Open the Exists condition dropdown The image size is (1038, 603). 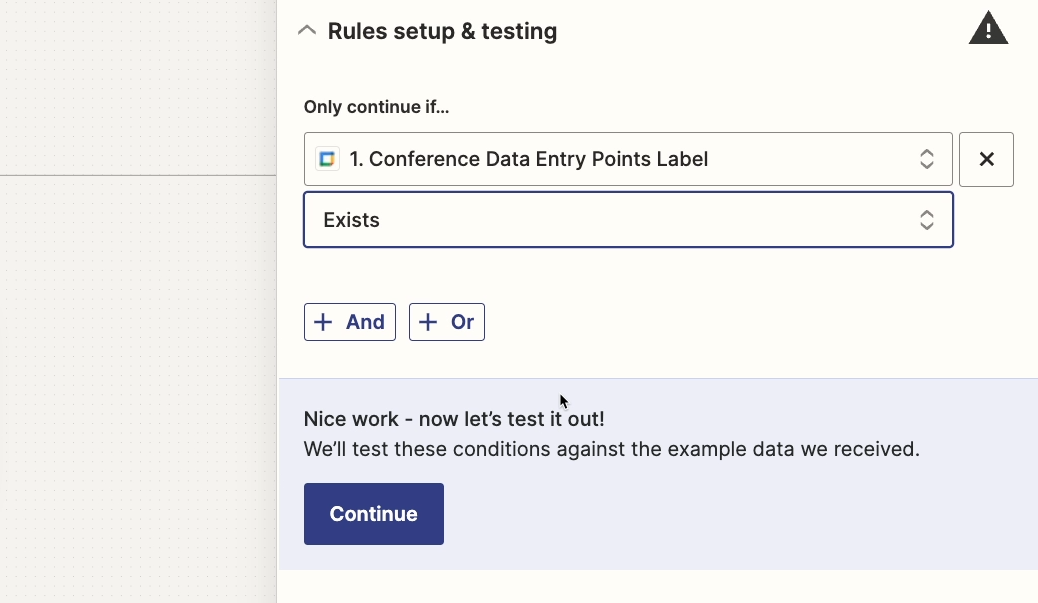[x=628, y=220]
